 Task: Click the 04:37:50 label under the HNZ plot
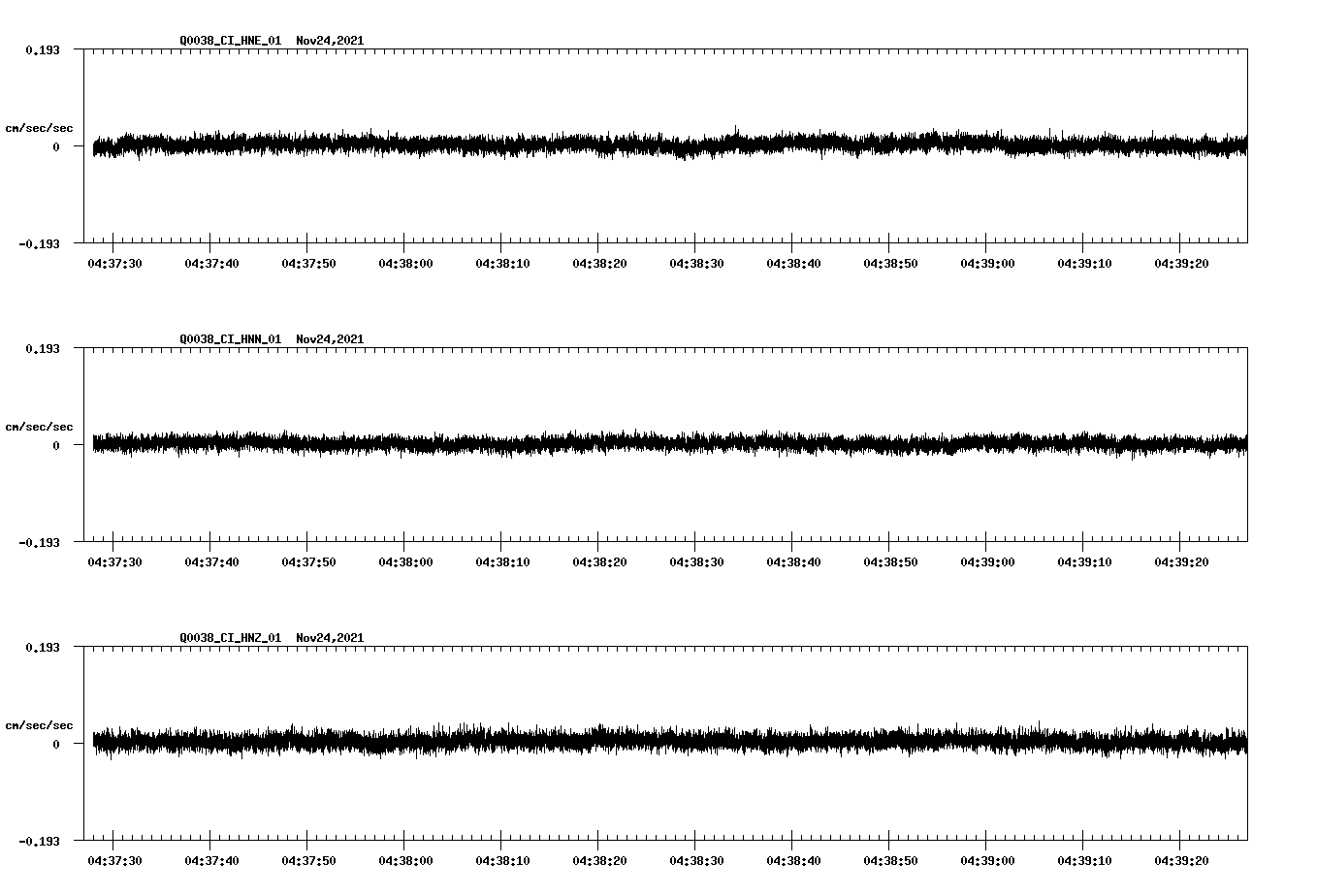[308, 861]
